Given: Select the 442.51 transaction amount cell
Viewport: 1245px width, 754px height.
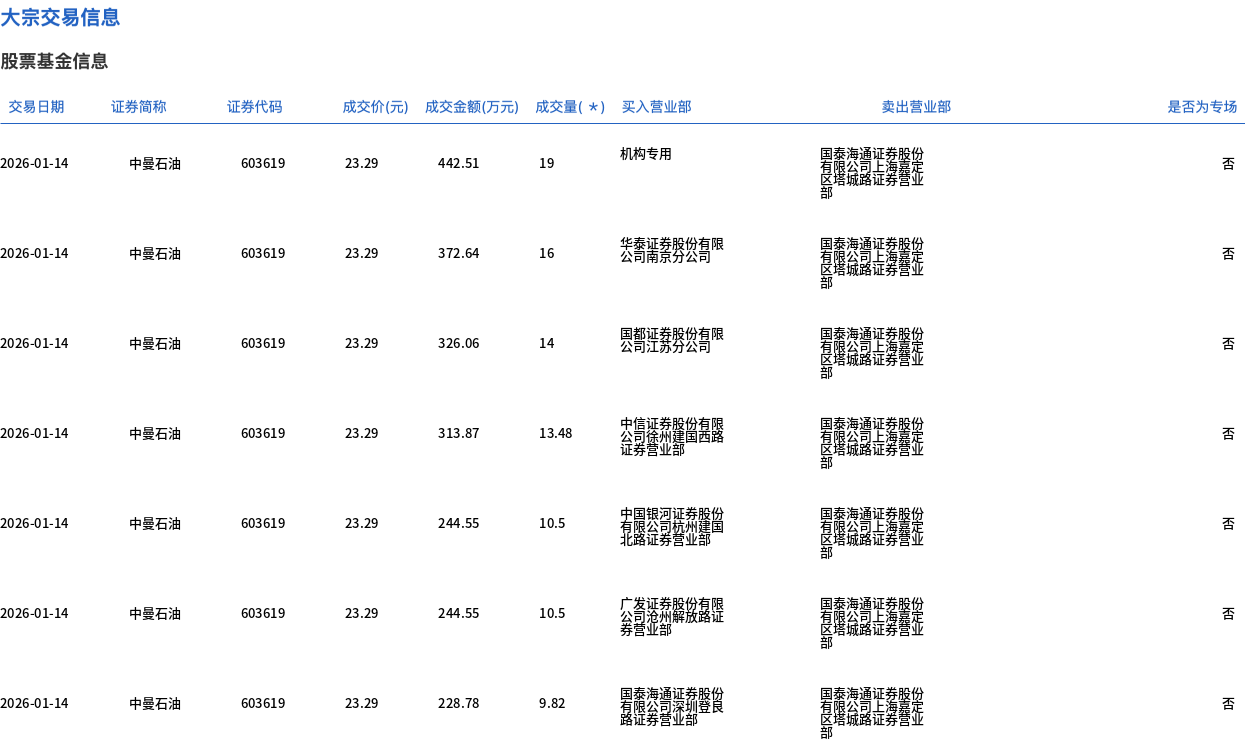Looking at the screenshot, I should 459,163.
